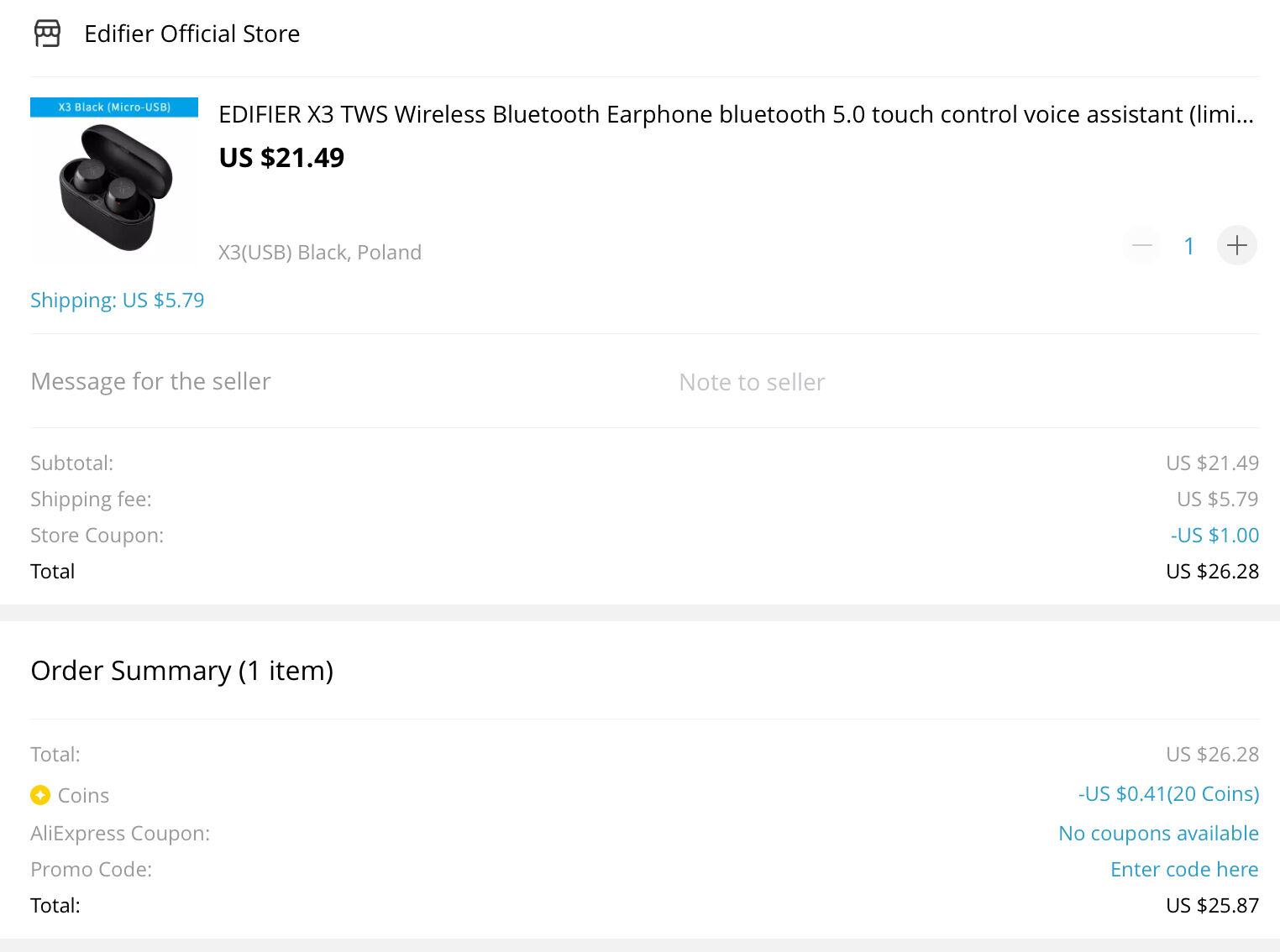Screen dimensions: 1280x952
Task: Click the gold Coins icon
Action: click(40, 794)
